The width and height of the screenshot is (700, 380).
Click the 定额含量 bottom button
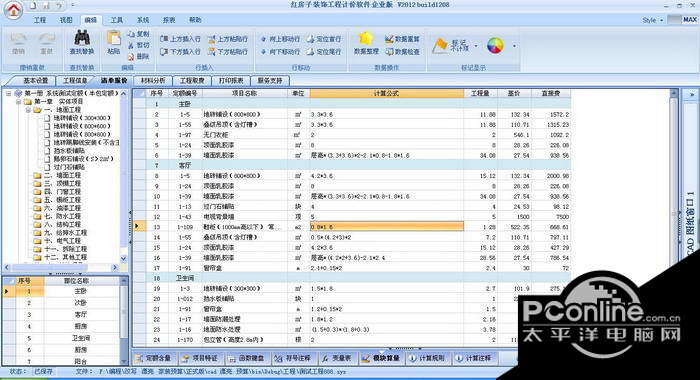154,358
